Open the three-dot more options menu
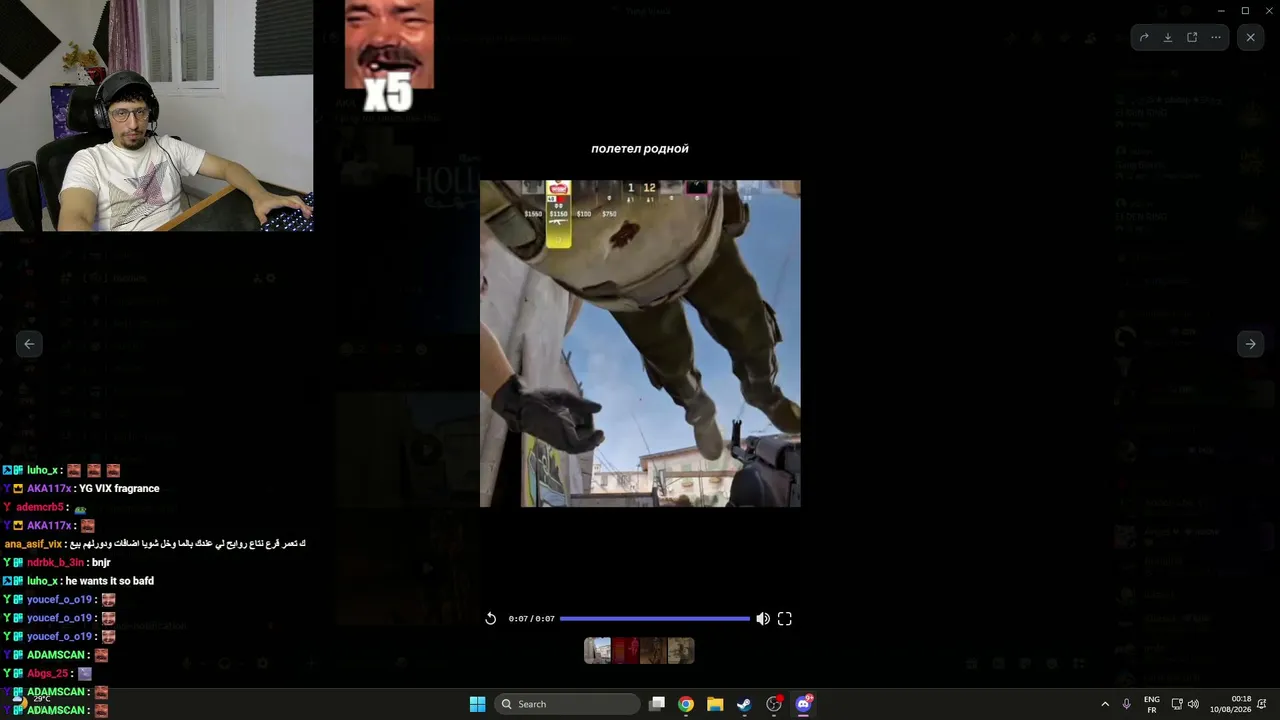The width and height of the screenshot is (1280, 720). click(1216, 37)
